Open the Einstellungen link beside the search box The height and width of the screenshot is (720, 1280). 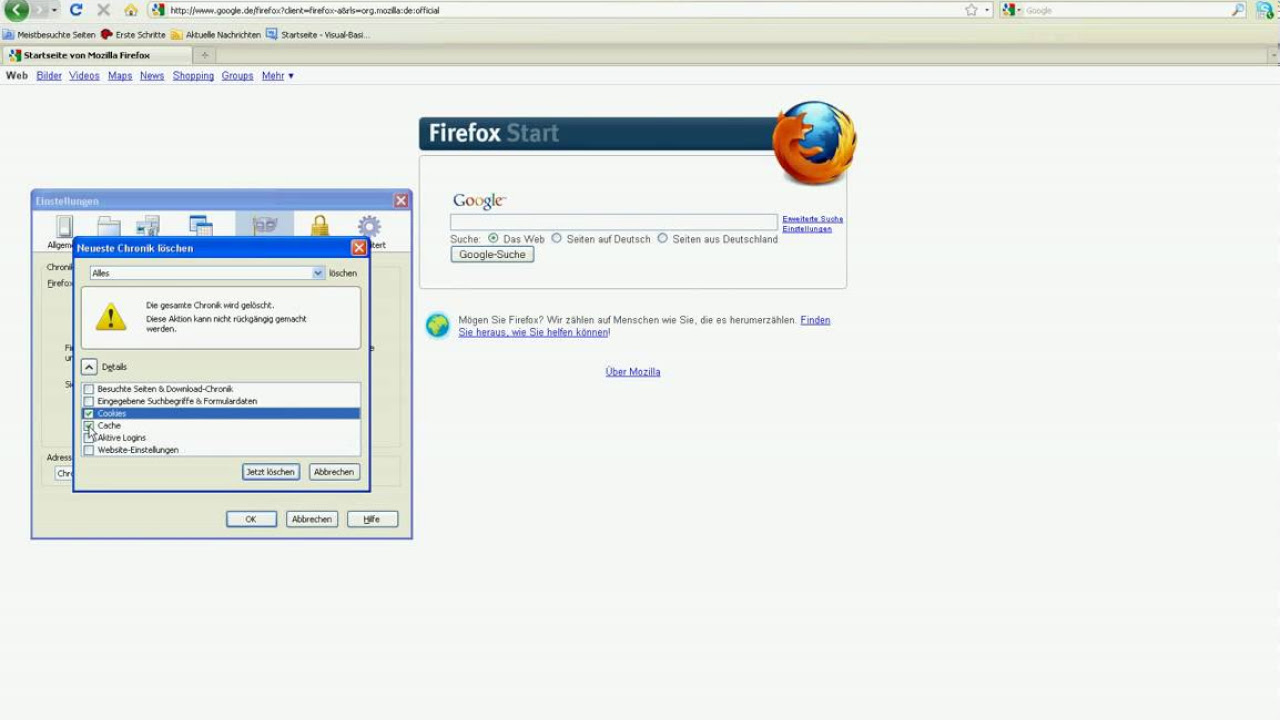pos(807,229)
